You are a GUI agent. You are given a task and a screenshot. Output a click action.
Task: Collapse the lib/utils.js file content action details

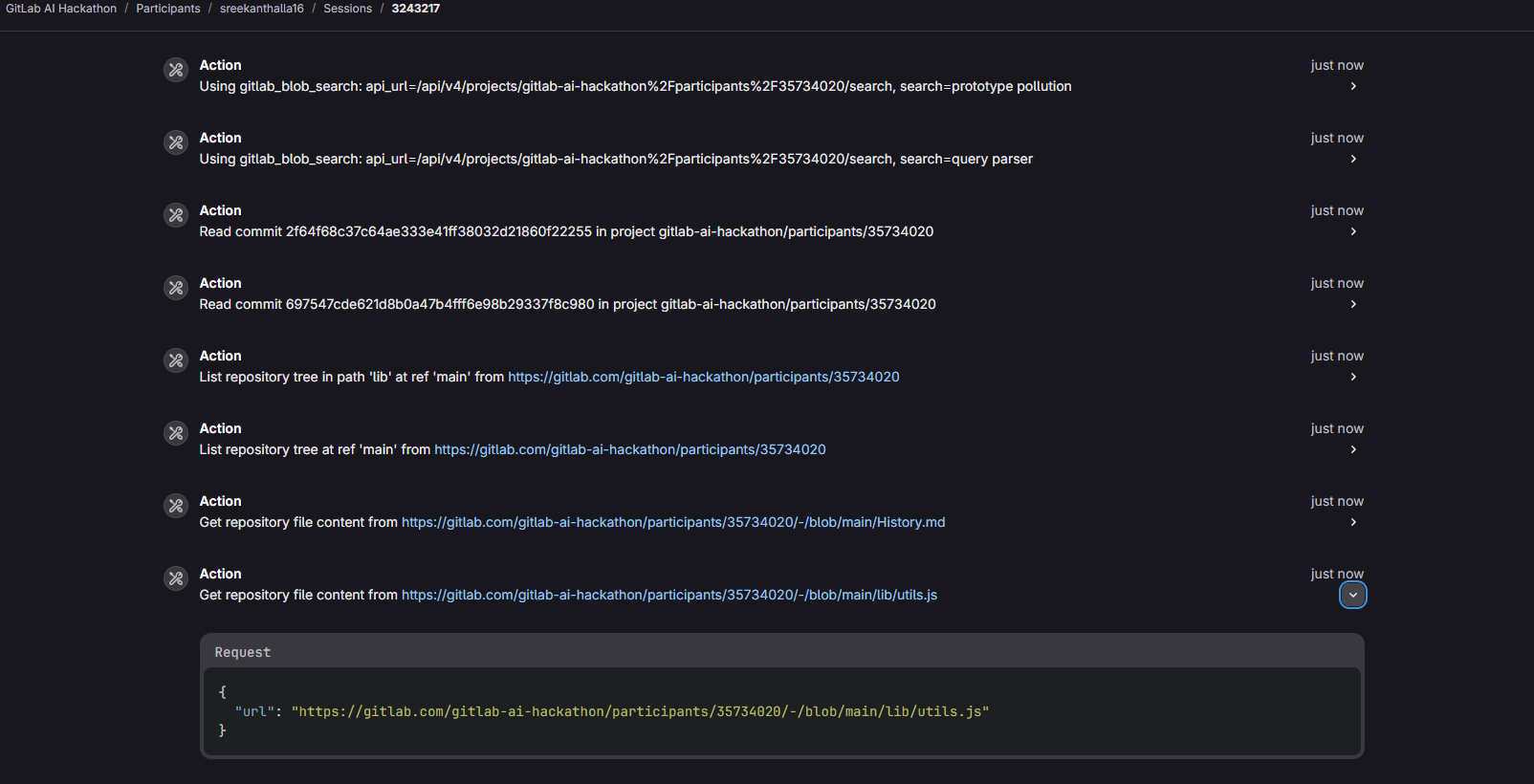pos(1353,595)
